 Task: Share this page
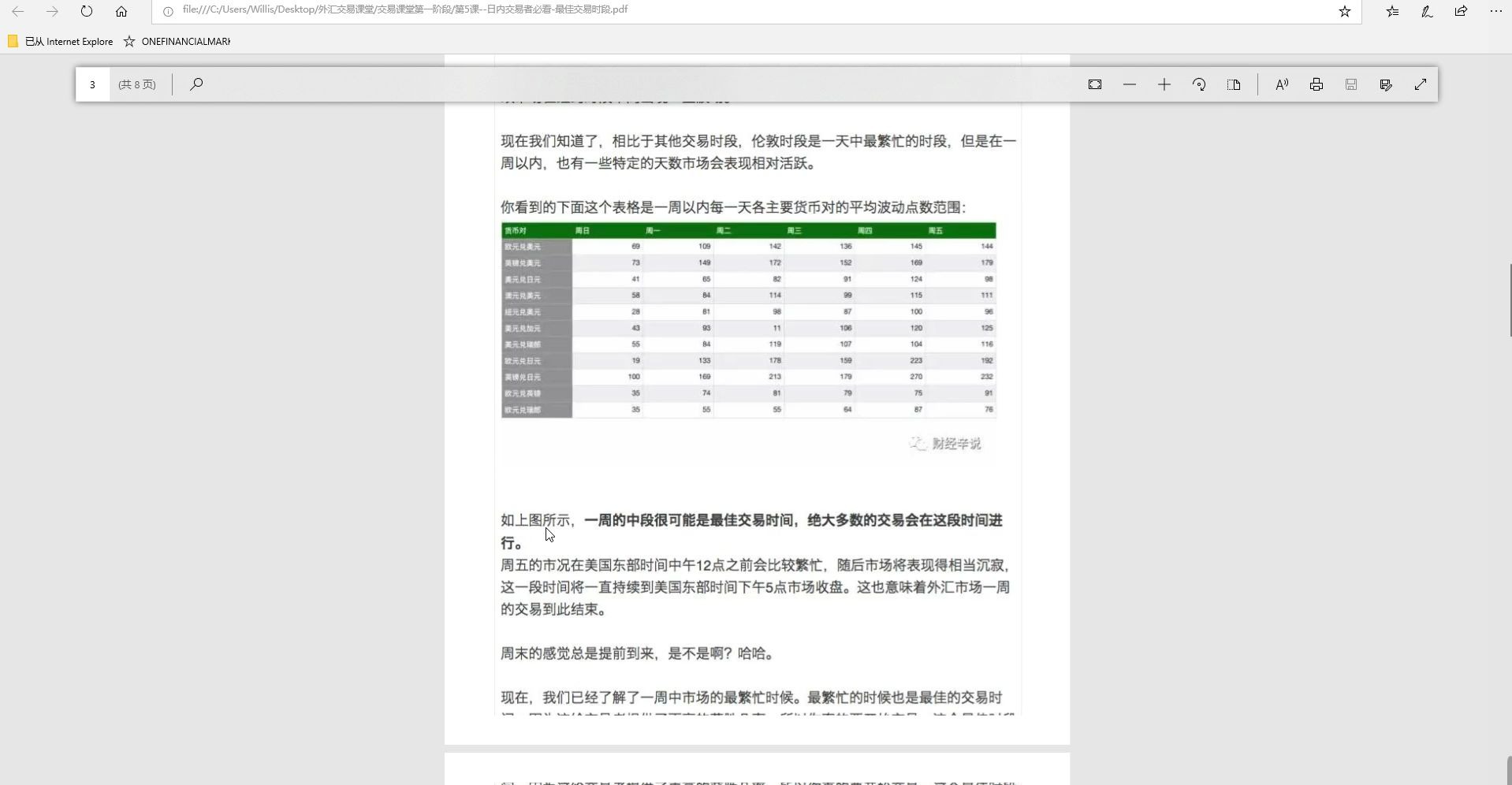(1461, 11)
